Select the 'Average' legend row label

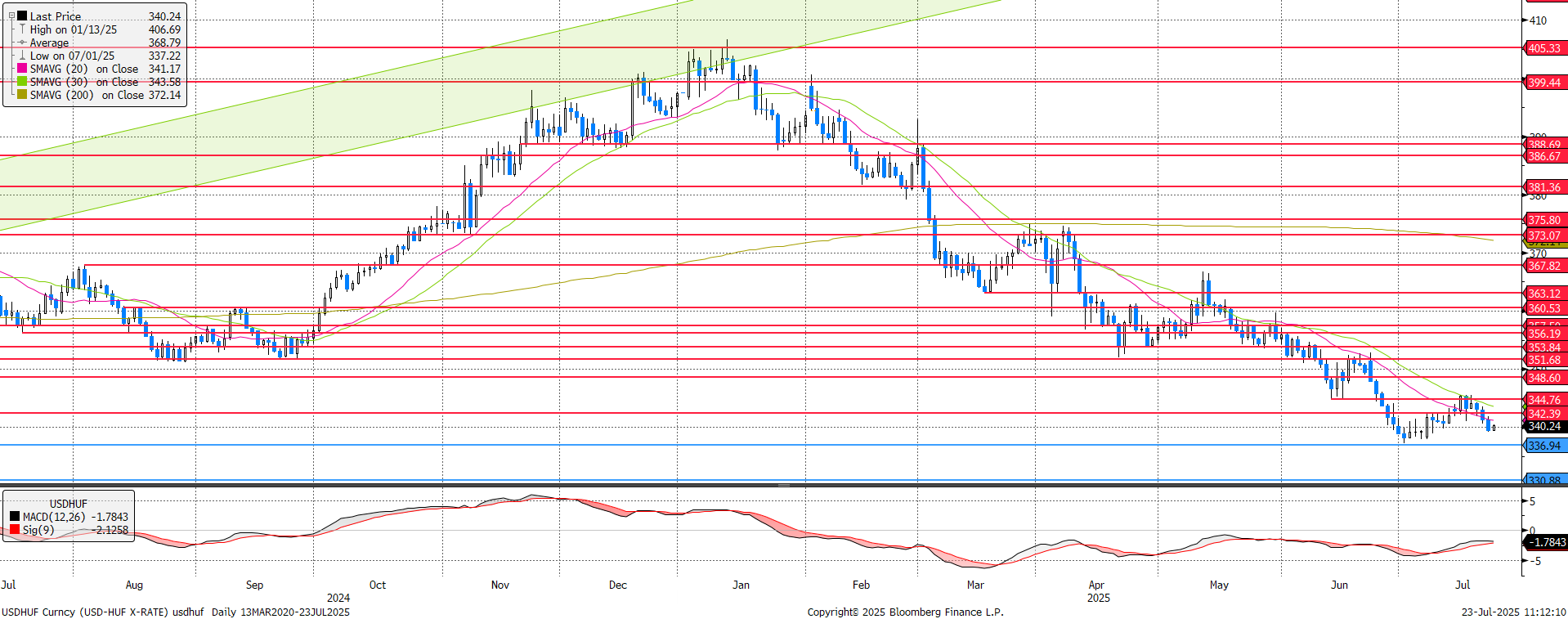point(49,43)
